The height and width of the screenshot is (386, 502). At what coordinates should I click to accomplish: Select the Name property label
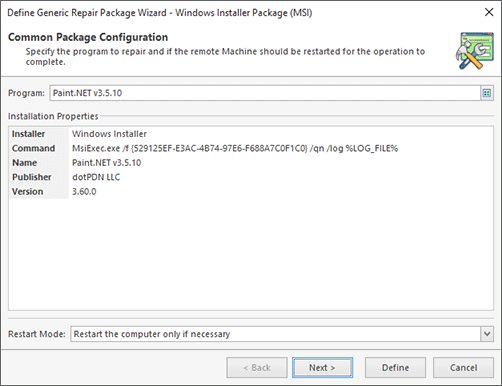click(x=24, y=163)
